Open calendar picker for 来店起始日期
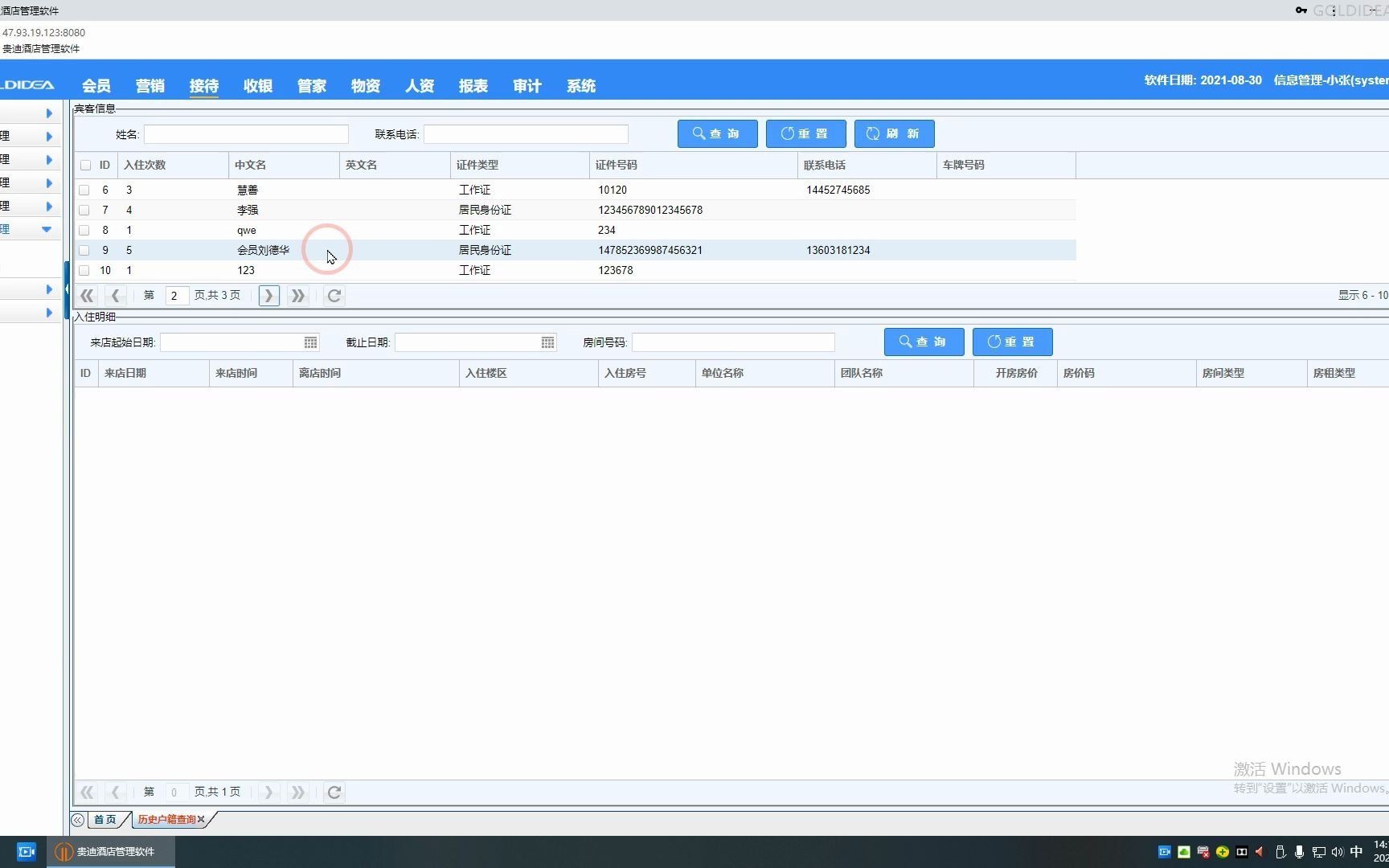The width and height of the screenshot is (1389, 868). (310, 342)
